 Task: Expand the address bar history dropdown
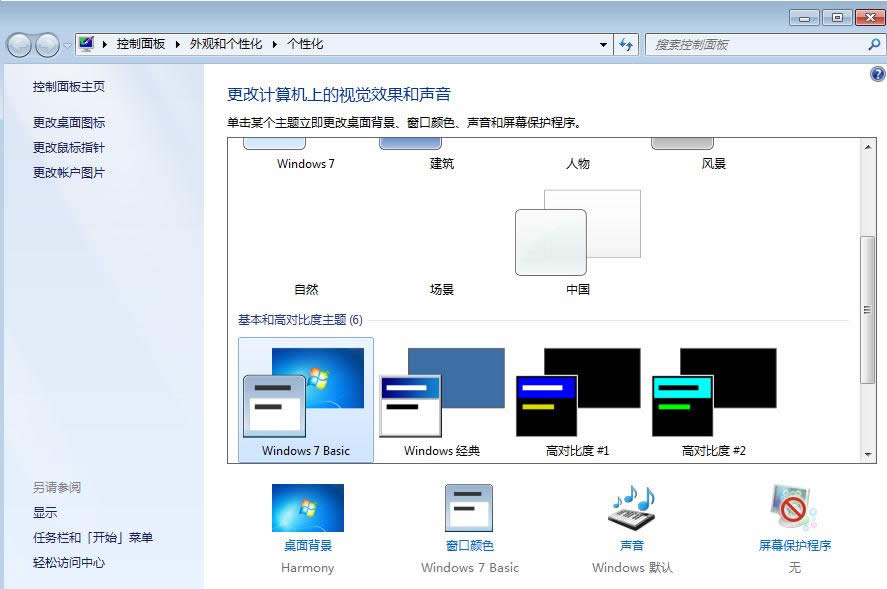tap(603, 45)
